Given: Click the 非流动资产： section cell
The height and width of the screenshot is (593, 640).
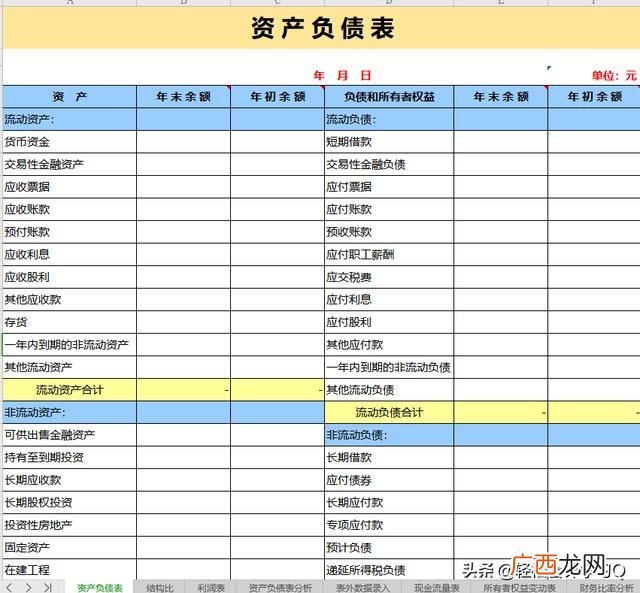Looking at the screenshot, I should (x=69, y=412).
